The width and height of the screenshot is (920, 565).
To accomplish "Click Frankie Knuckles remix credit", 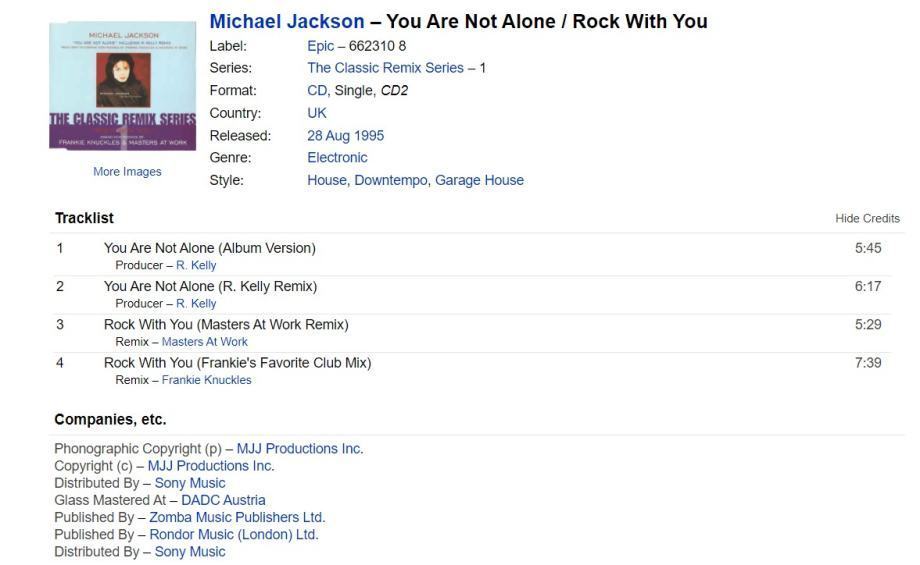I will click(206, 380).
